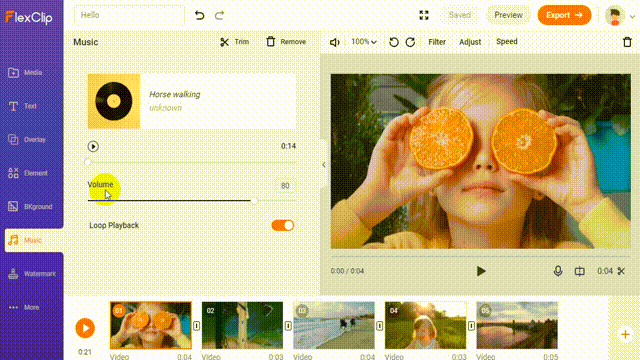Remove the music track
The height and width of the screenshot is (360, 640).
pos(286,42)
